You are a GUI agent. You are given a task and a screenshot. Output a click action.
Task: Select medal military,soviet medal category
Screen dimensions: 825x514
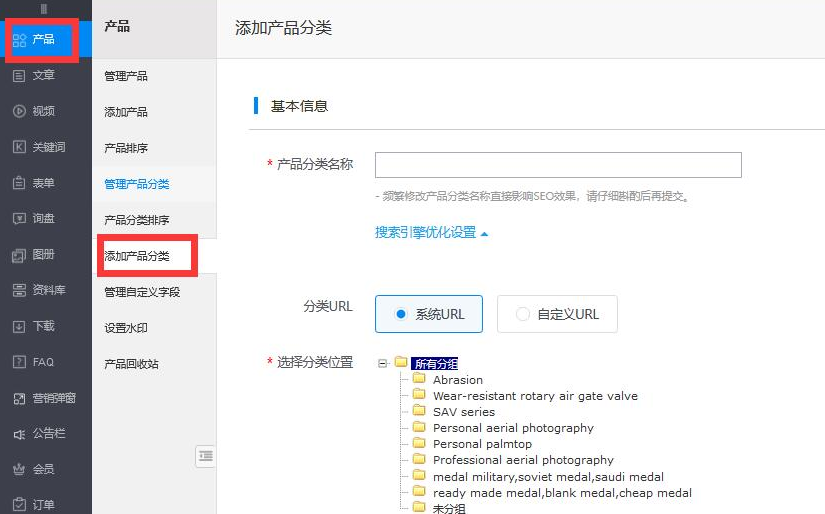coord(548,477)
